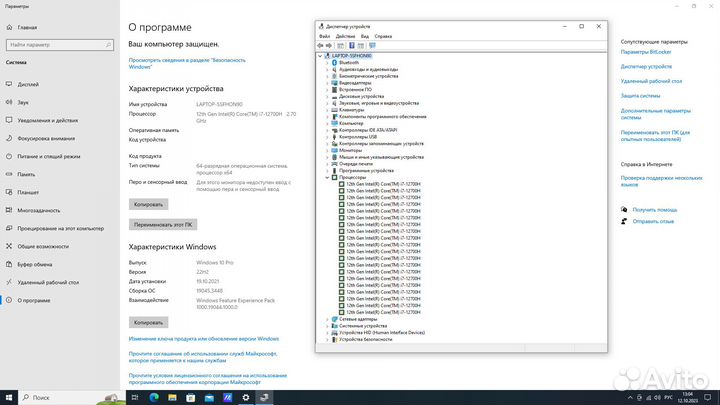Open Изменение ключа продукта link
720x405 pixels.
(204, 339)
